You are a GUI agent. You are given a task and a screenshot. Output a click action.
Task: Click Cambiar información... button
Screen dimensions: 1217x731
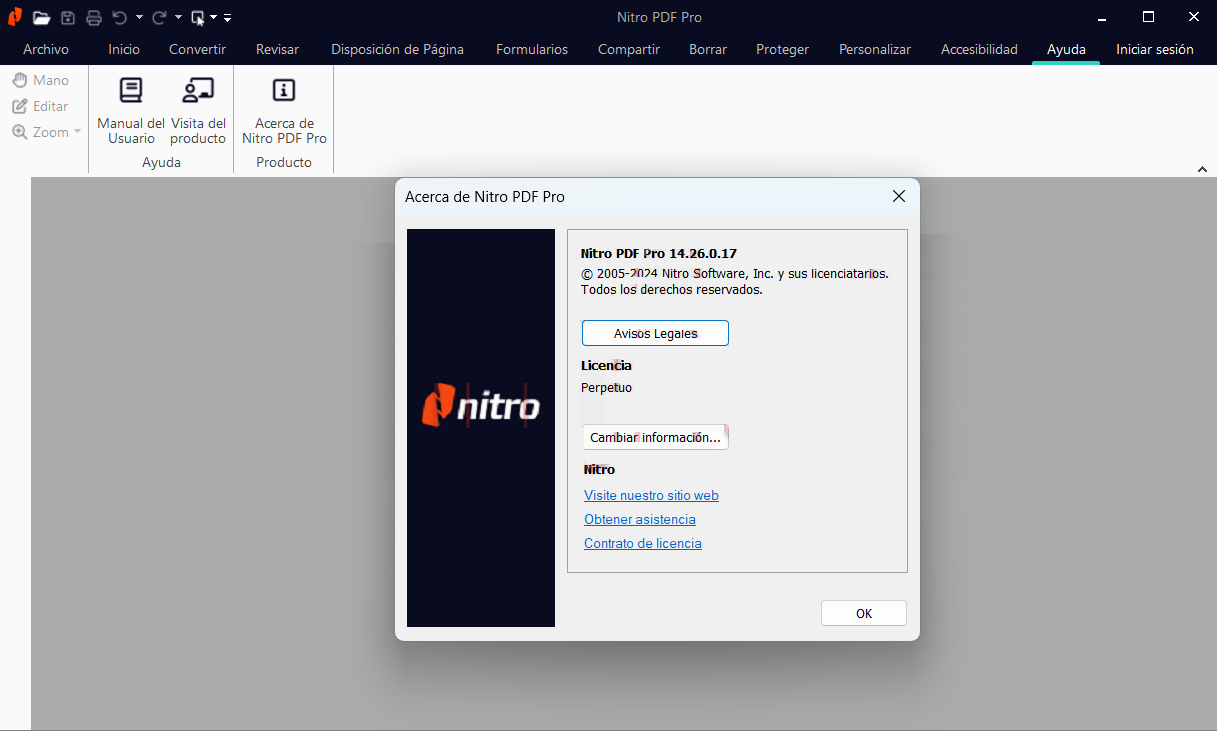click(655, 437)
